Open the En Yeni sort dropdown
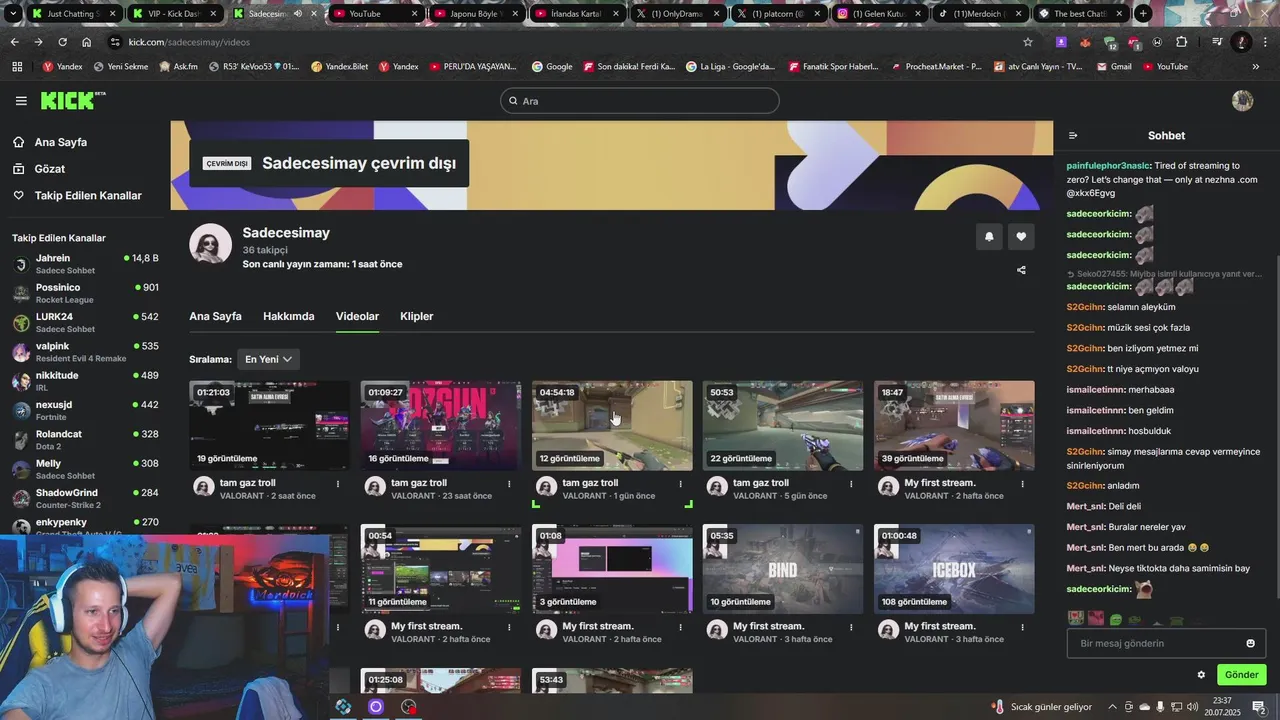Screen dimensions: 1280x720 pos(268,359)
